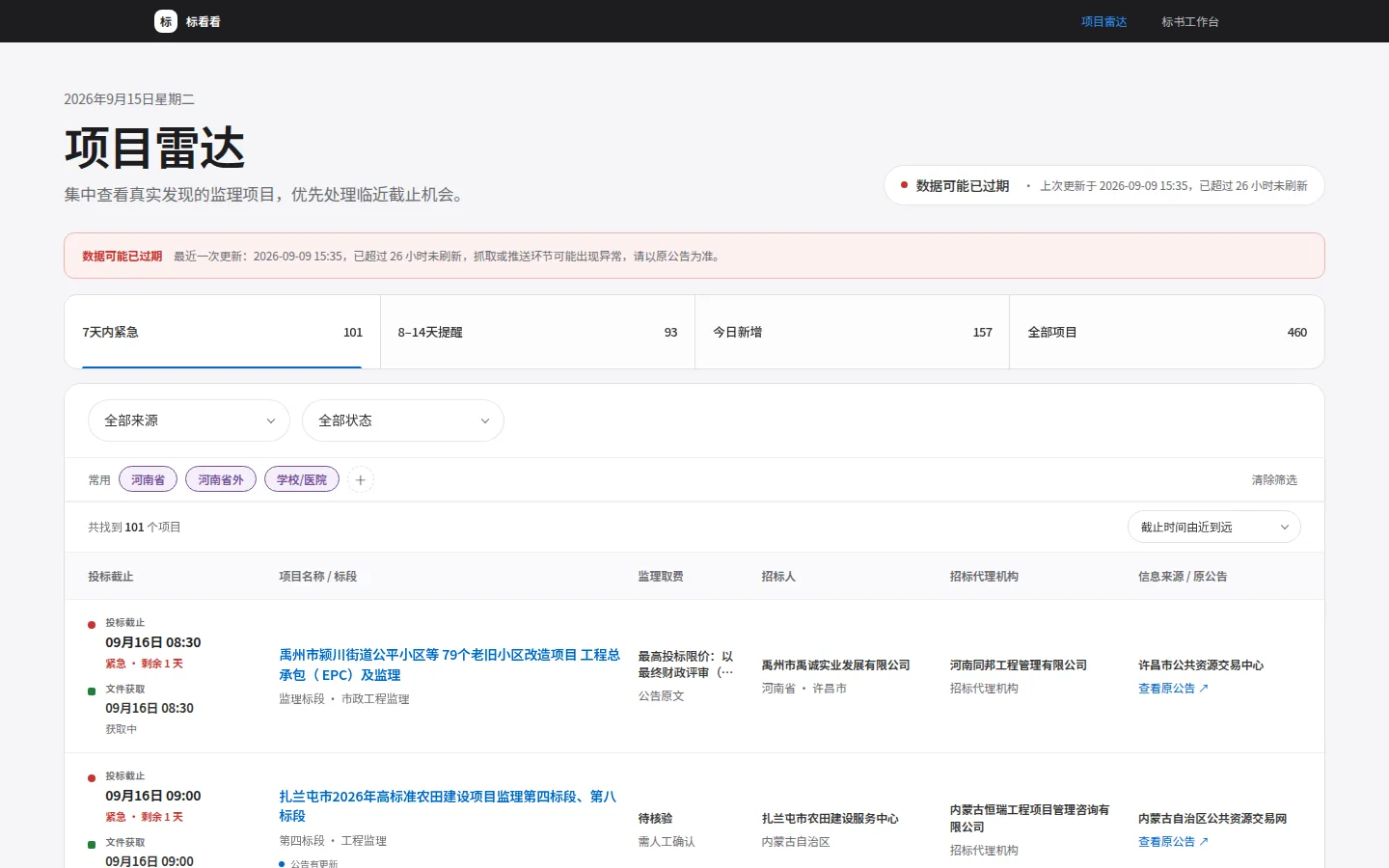Click 禹州市禹诚实业发展有限公司 cell
This screenshot has width=1389, height=868.
click(835, 665)
